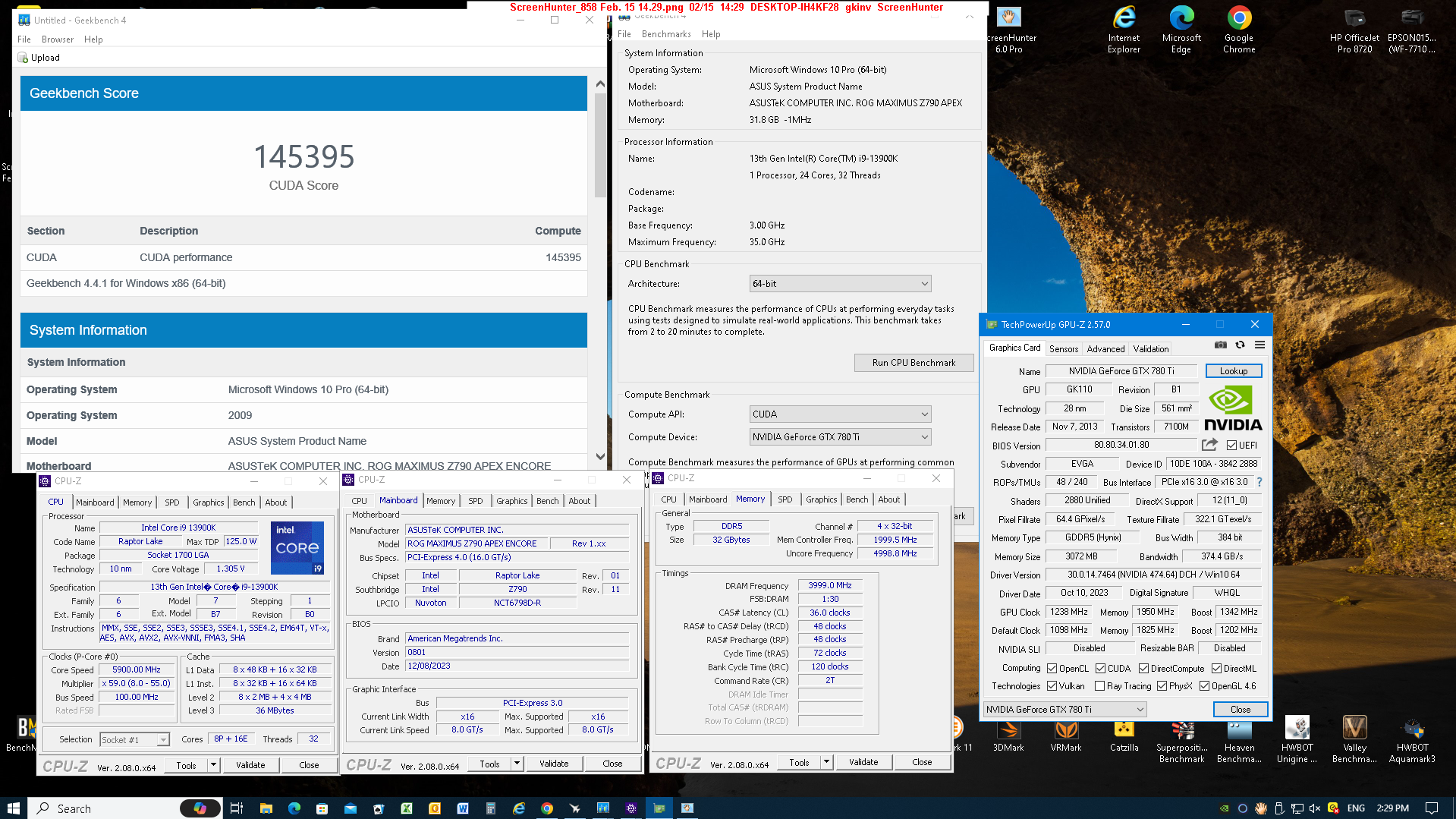Open CPU-Z Socket #1 selection dropdown

coord(134,740)
